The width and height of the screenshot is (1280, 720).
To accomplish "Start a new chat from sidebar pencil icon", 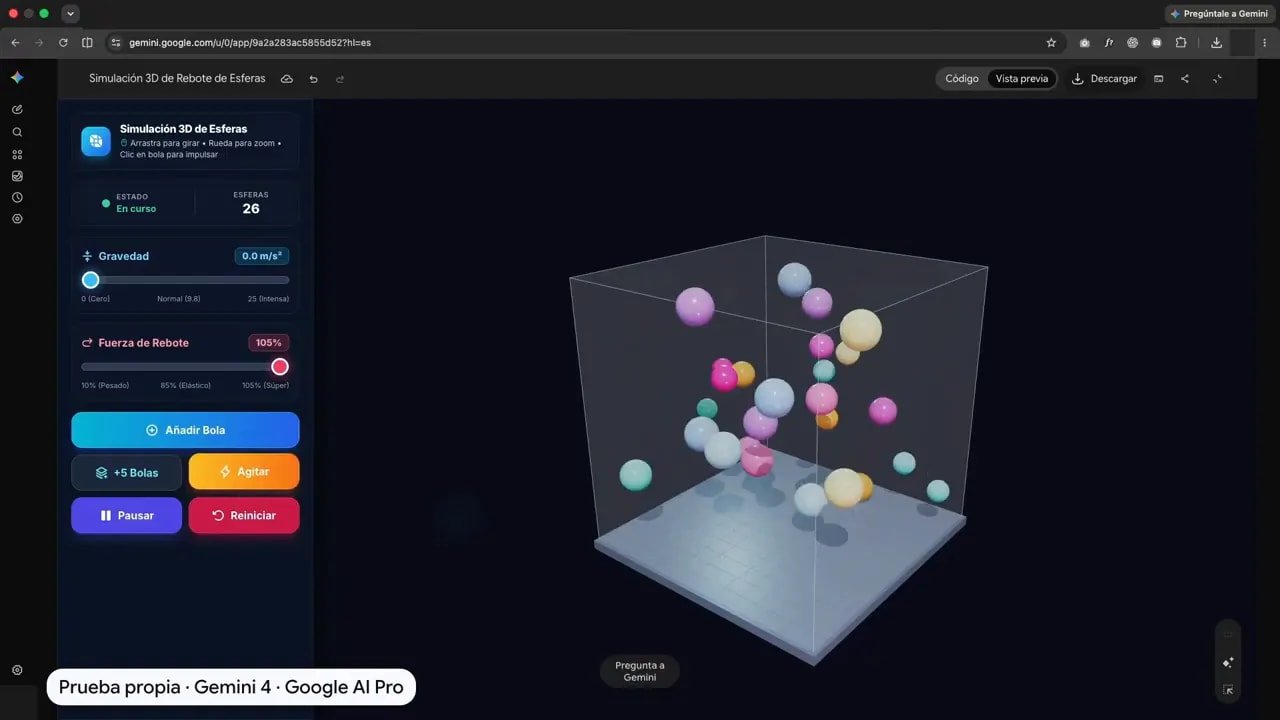I will pos(17,109).
